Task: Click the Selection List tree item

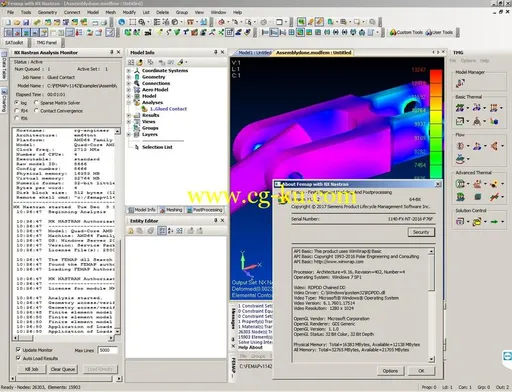Action: tap(157, 147)
